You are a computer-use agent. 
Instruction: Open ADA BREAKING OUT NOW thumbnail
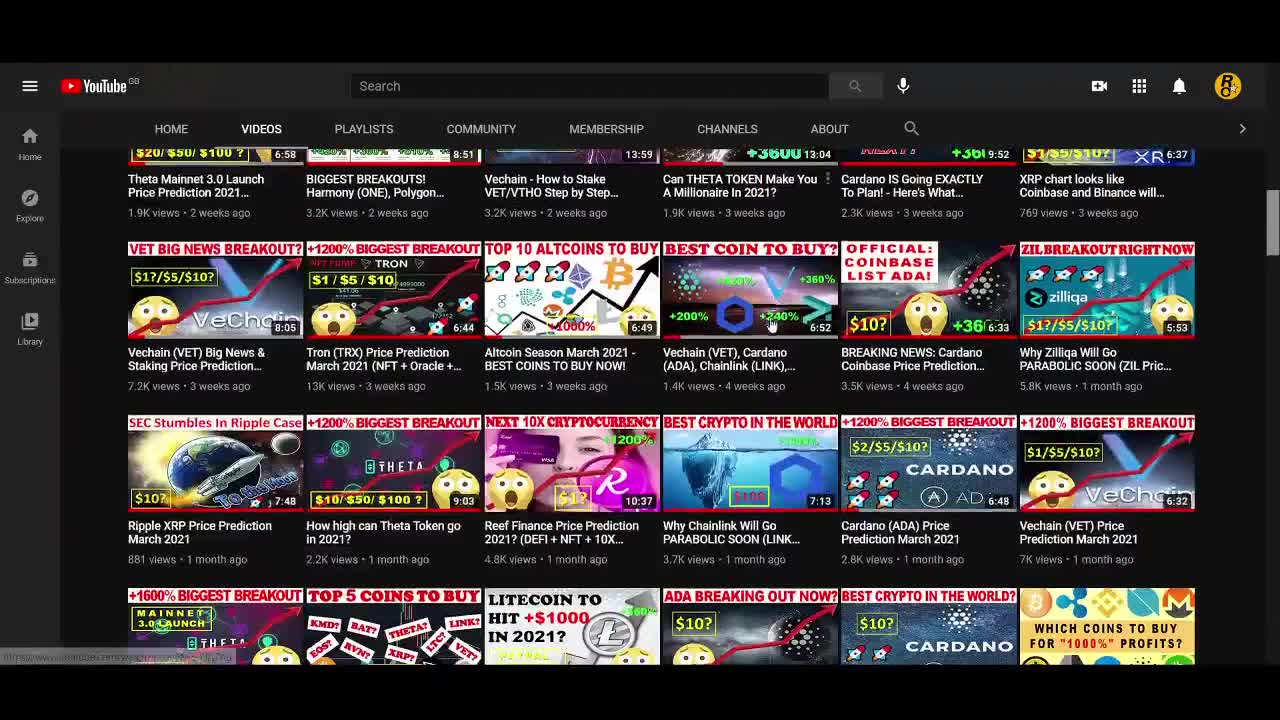750,626
